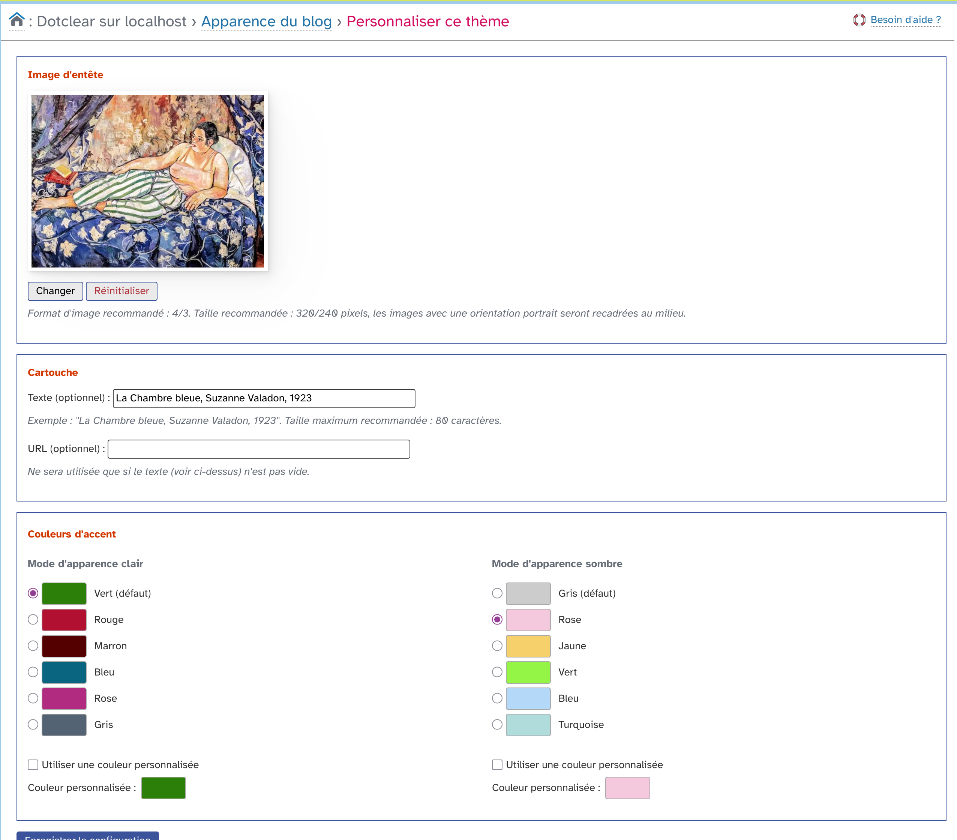Click the home icon in the breadcrumb

(16, 20)
